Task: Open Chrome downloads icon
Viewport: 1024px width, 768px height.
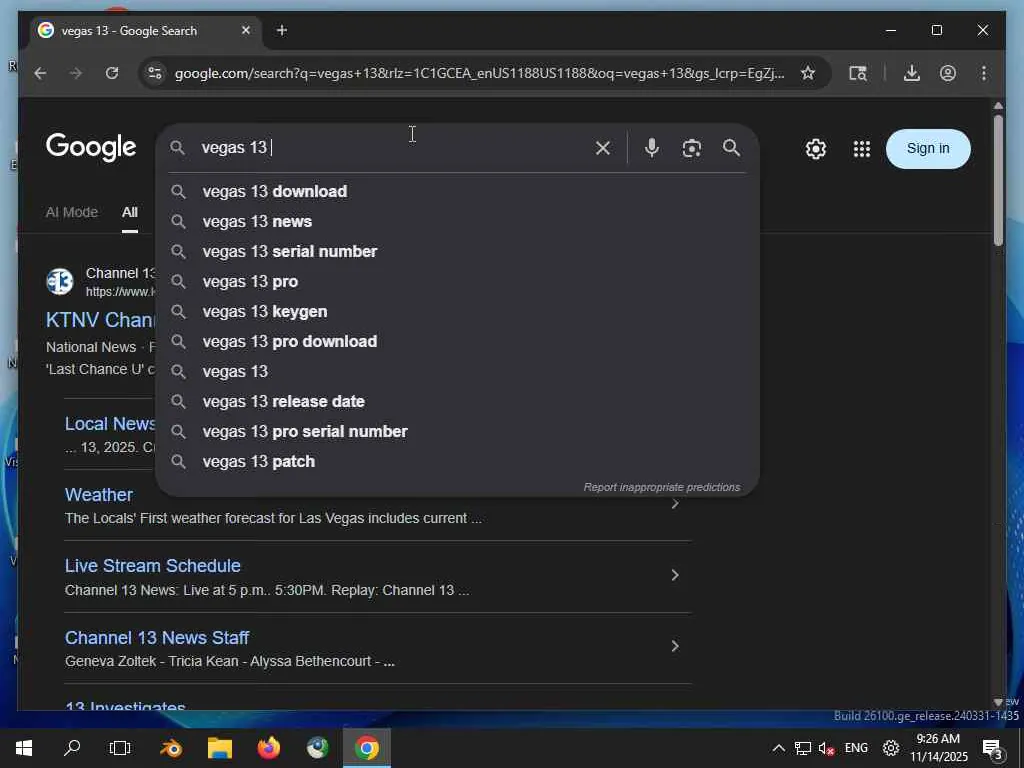Action: click(x=912, y=73)
